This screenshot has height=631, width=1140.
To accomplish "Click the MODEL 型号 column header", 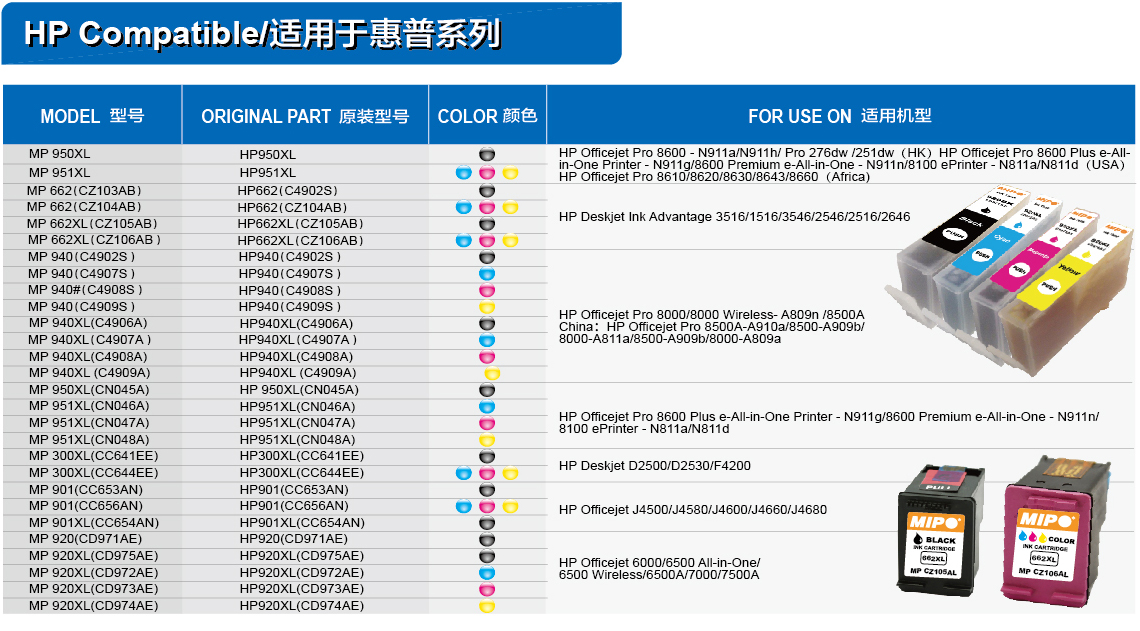I will coord(92,116).
